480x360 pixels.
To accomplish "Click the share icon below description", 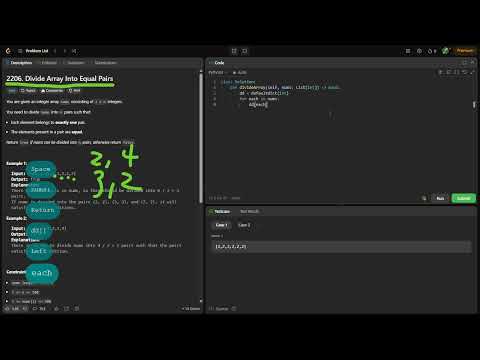I will click(66, 309).
